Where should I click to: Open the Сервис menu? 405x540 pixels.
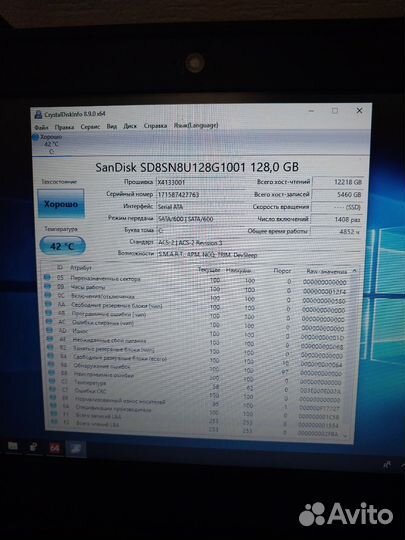[x=90, y=126]
